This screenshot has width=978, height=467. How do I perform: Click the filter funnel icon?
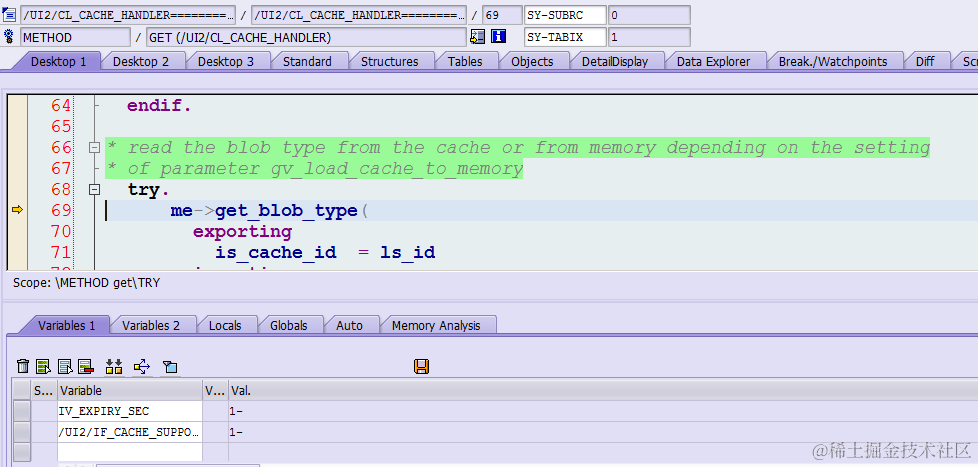170,367
